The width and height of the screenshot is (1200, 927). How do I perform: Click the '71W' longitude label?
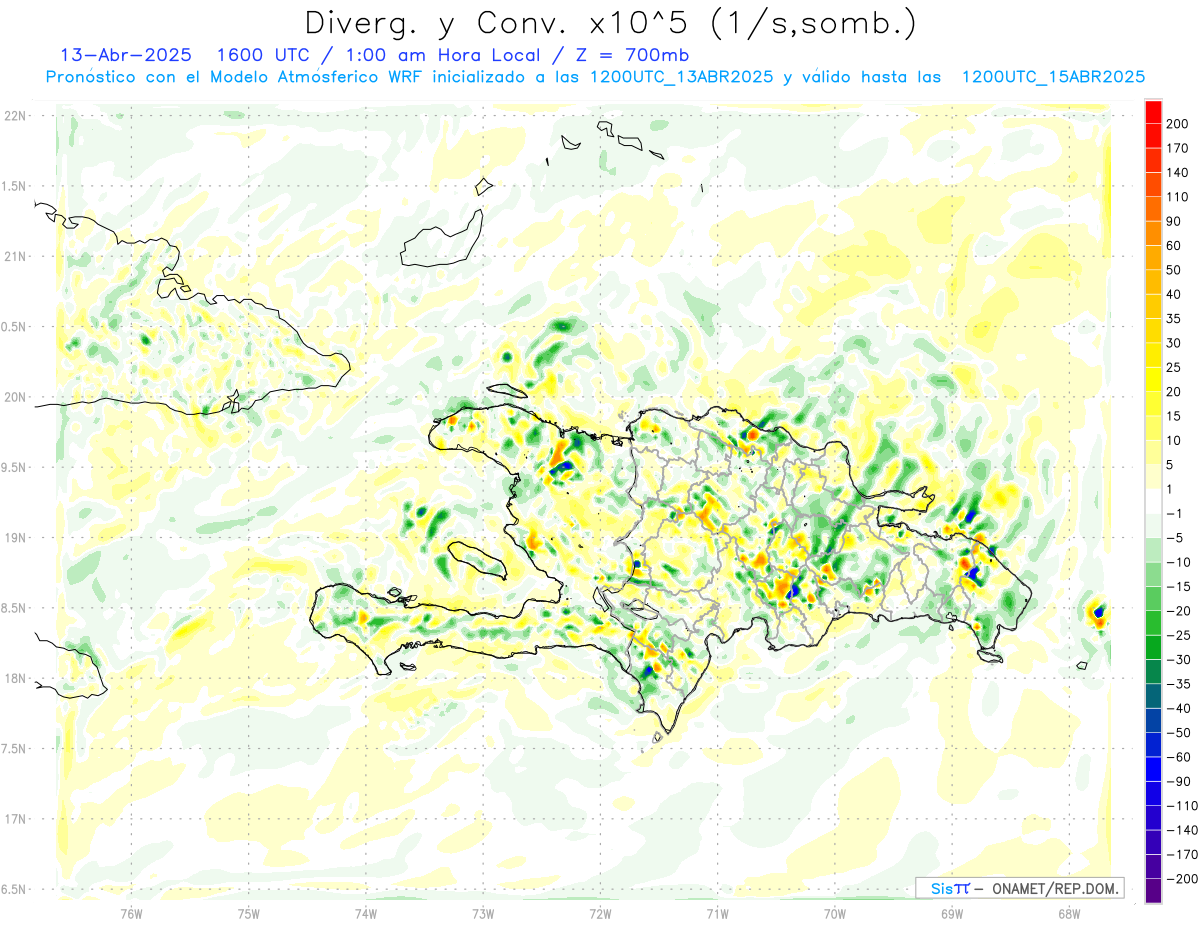click(x=717, y=914)
